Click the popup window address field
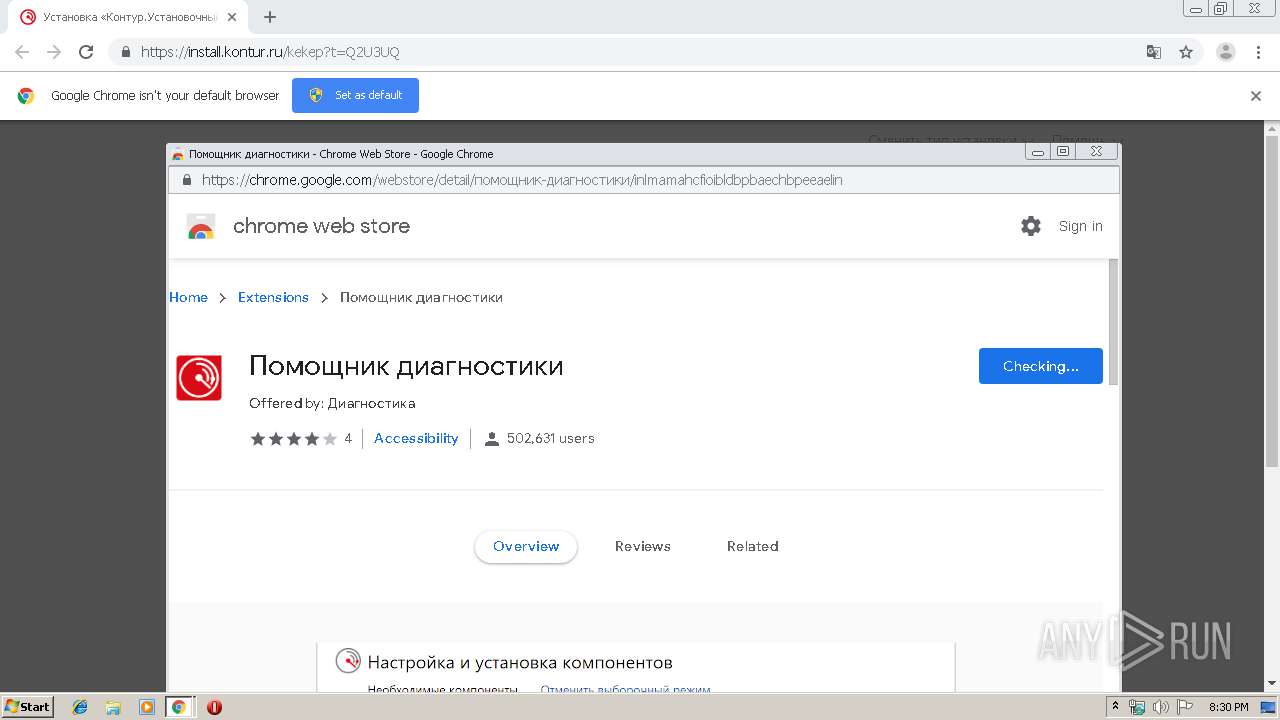1280x720 pixels. pyautogui.click(x=644, y=180)
